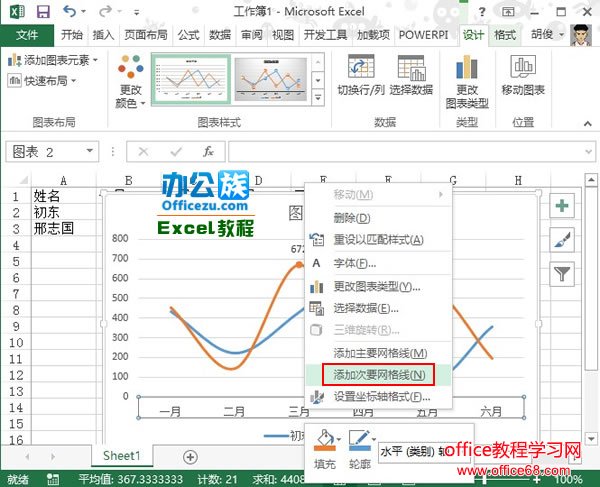This screenshot has height=487, width=600.
Task: Choose 更改图表类型(Y)... in context menu
Action: (379, 287)
